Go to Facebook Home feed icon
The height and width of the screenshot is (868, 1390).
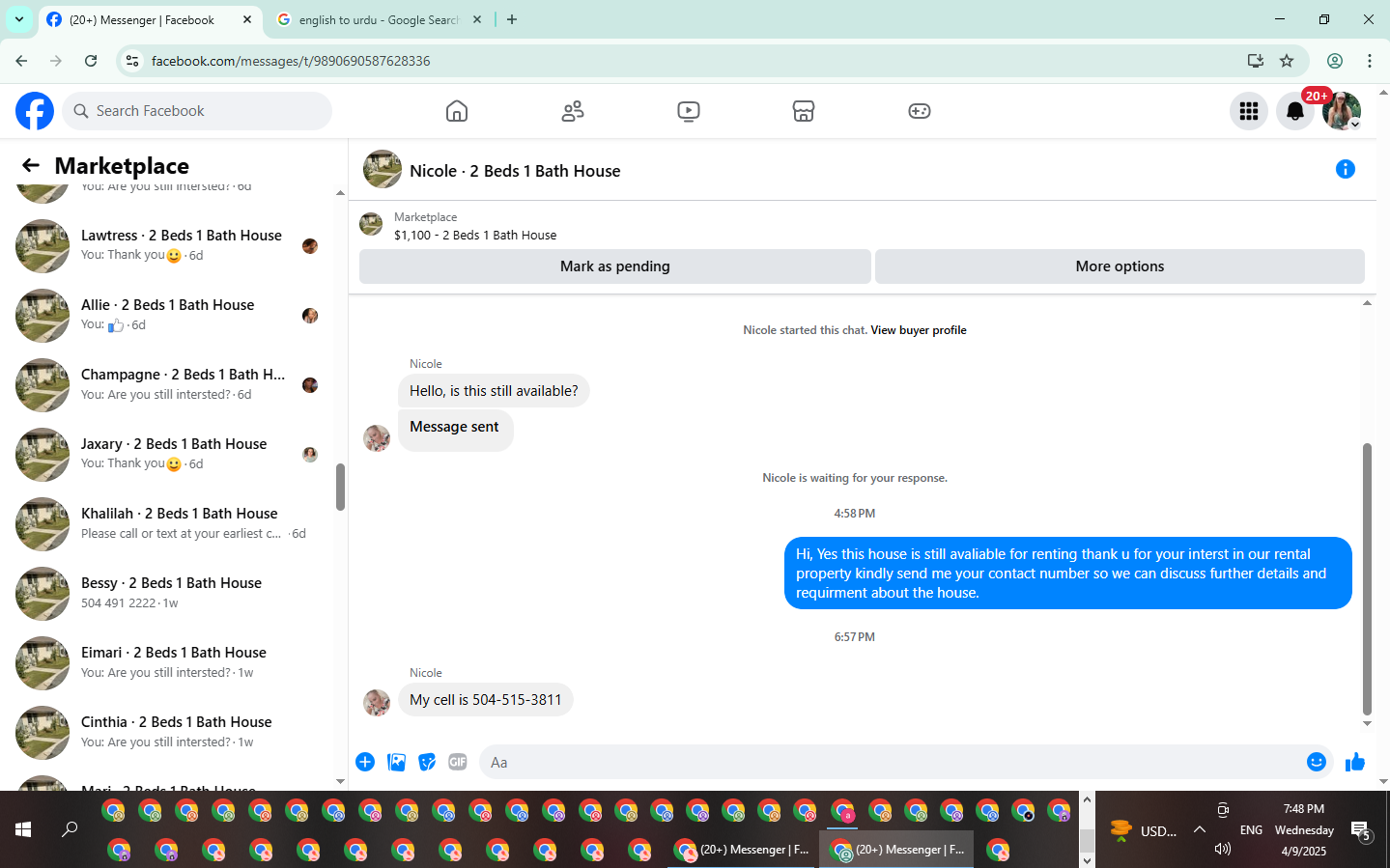pyautogui.click(x=457, y=111)
